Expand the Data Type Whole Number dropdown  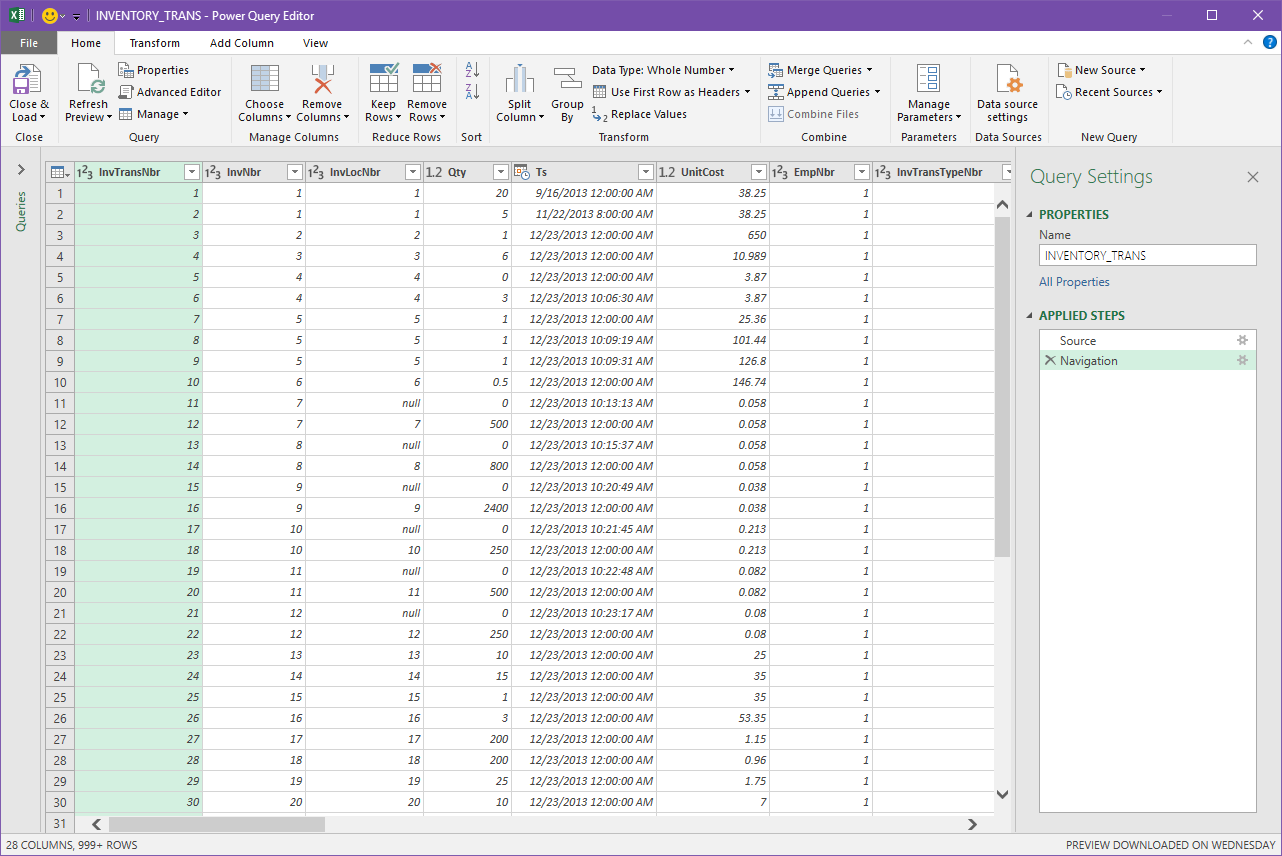tap(663, 70)
